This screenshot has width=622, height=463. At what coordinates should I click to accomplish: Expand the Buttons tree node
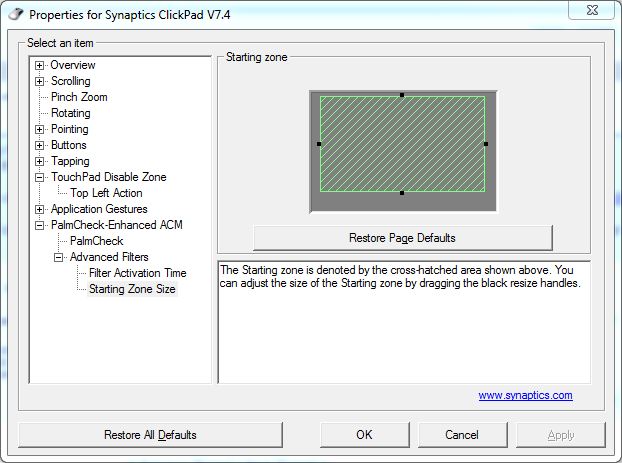click(39, 145)
